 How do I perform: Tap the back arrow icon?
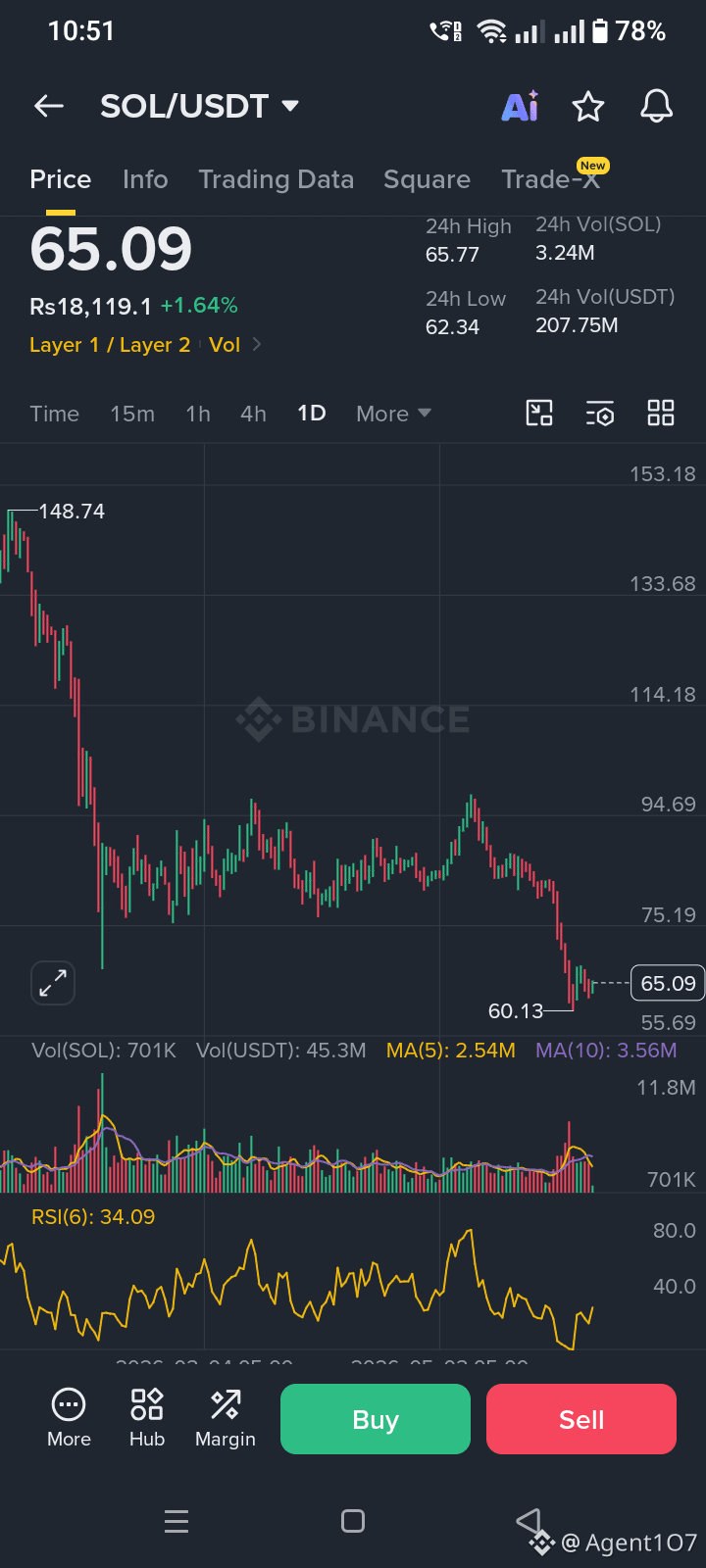(x=48, y=106)
